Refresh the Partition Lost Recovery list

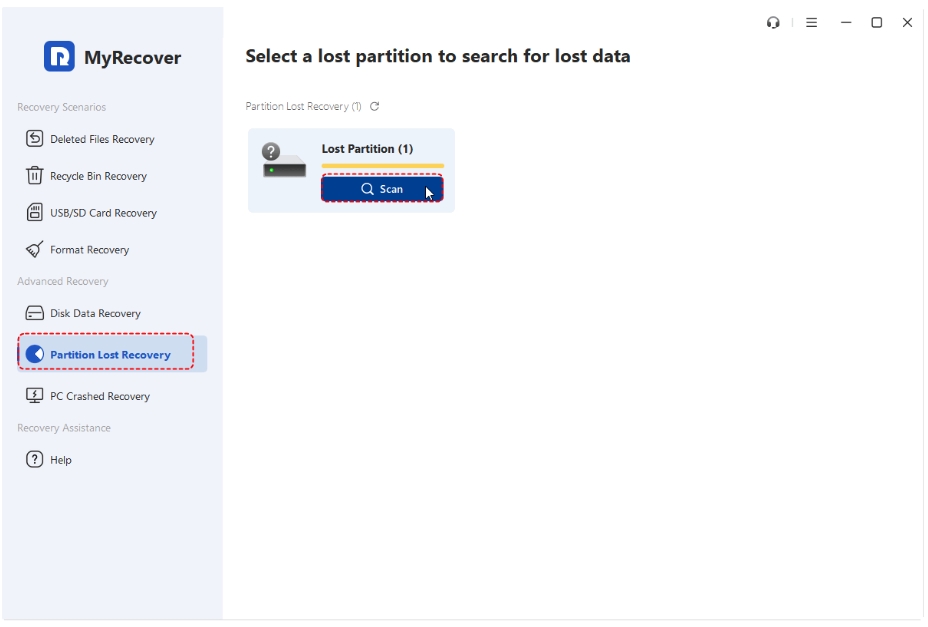[x=375, y=107]
